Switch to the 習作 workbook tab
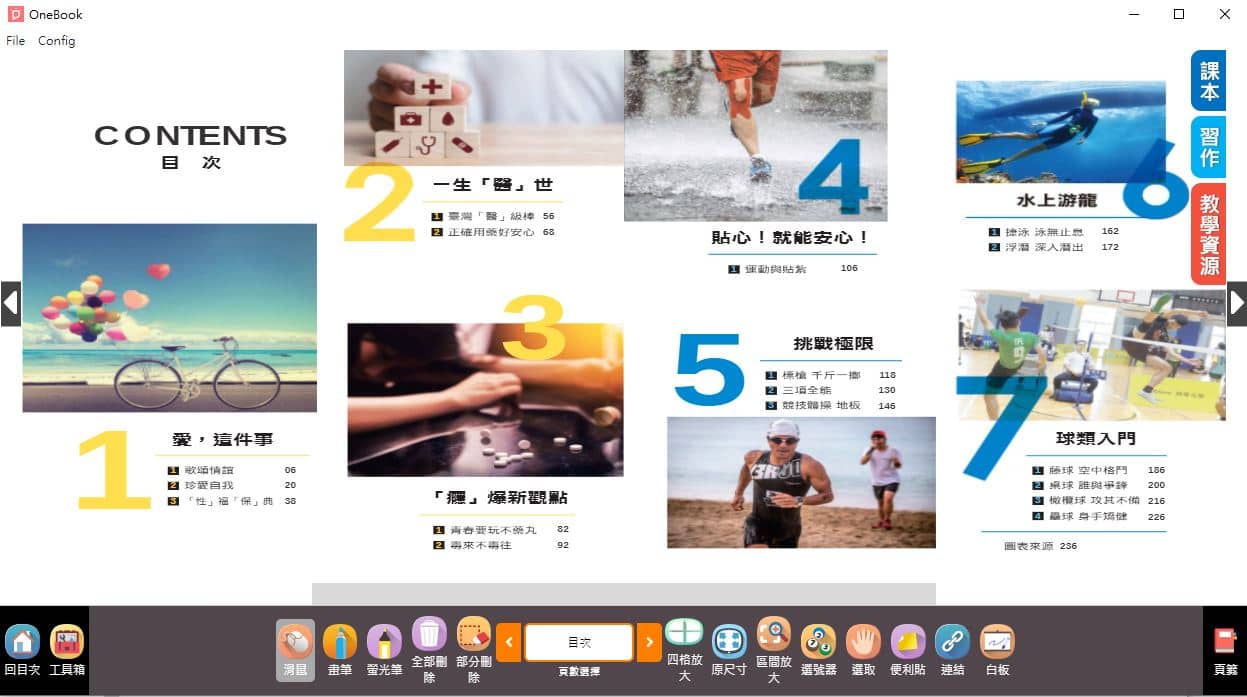The width and height of the screenshot is (1247, 697). (x=1209, y=147)
